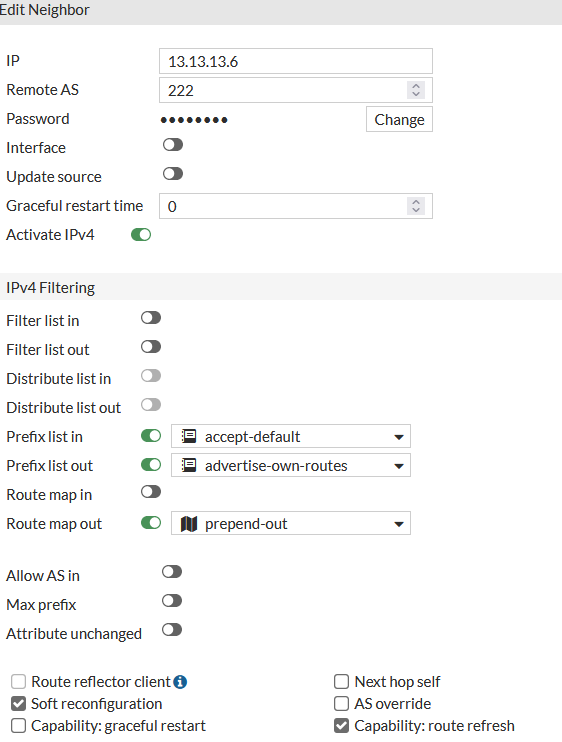Click the IP address input field

(x=296, y=61)
